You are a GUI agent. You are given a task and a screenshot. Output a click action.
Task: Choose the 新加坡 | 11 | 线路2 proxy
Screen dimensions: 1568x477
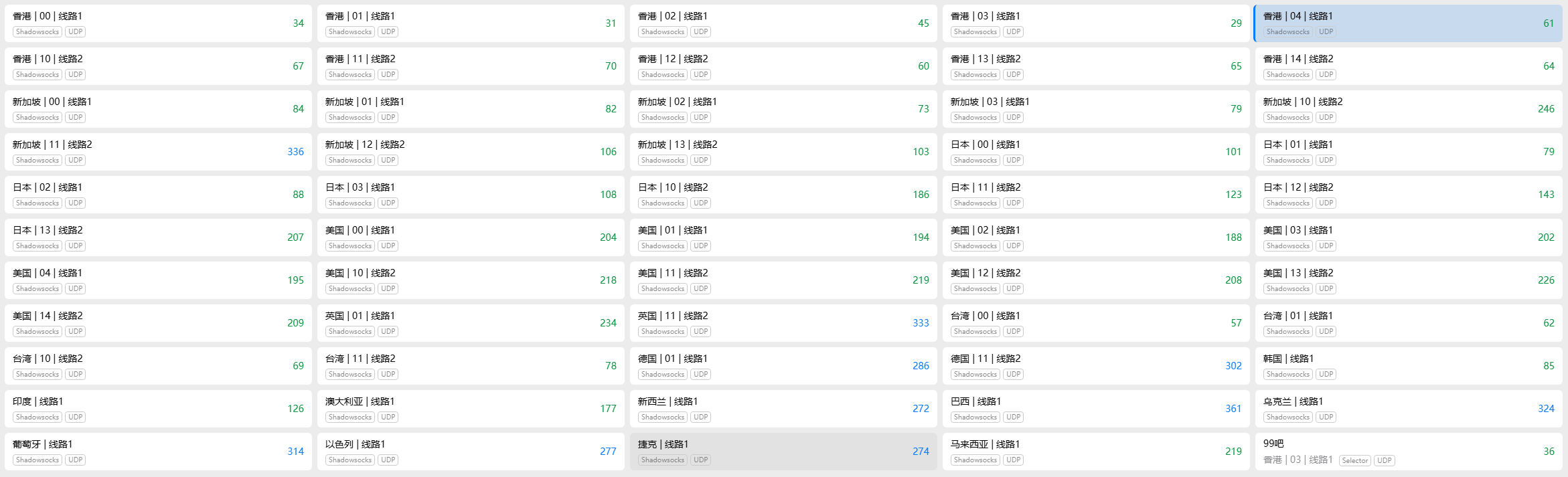(158, 152)
